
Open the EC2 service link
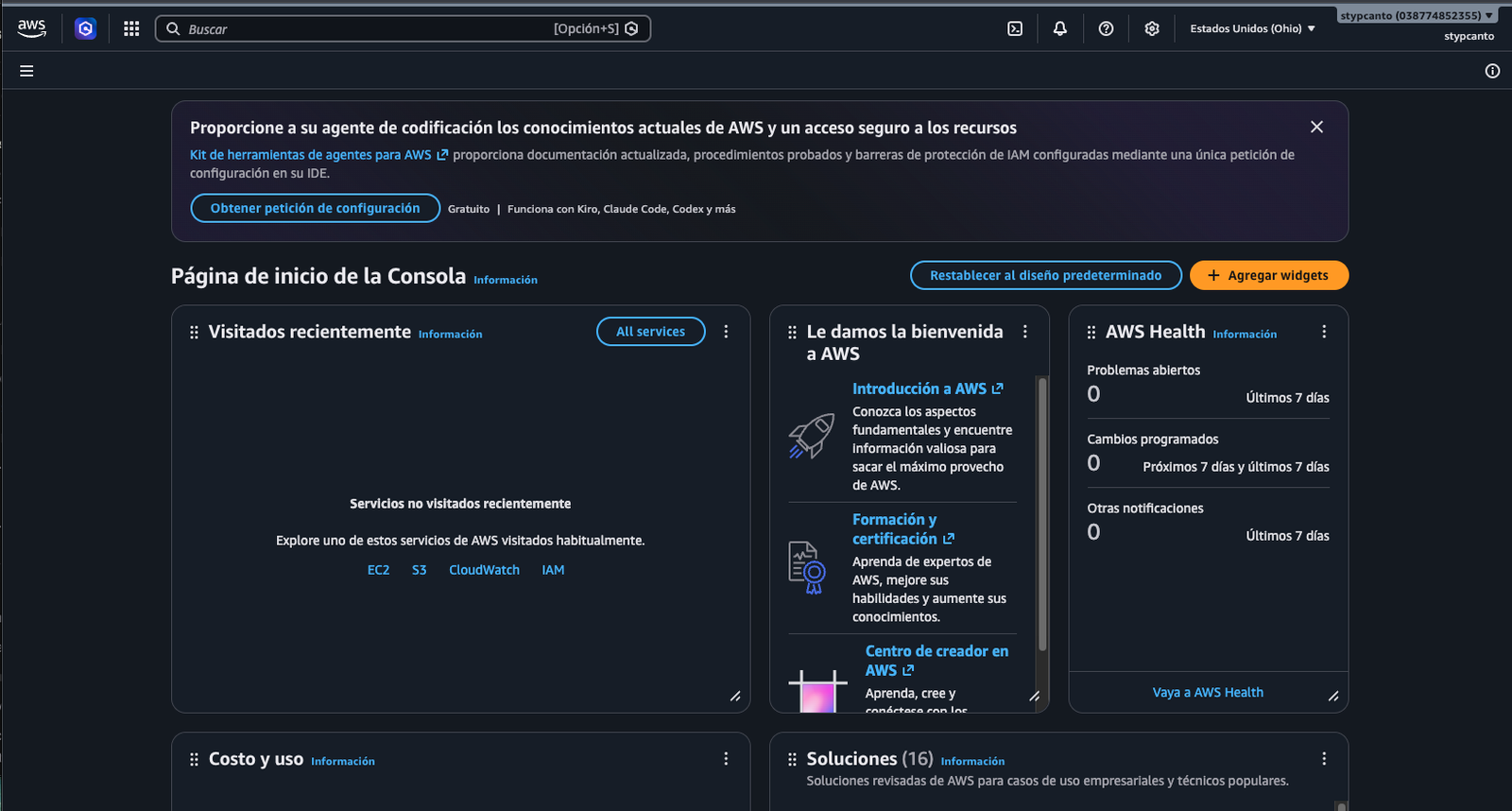(x=378, y=570)
